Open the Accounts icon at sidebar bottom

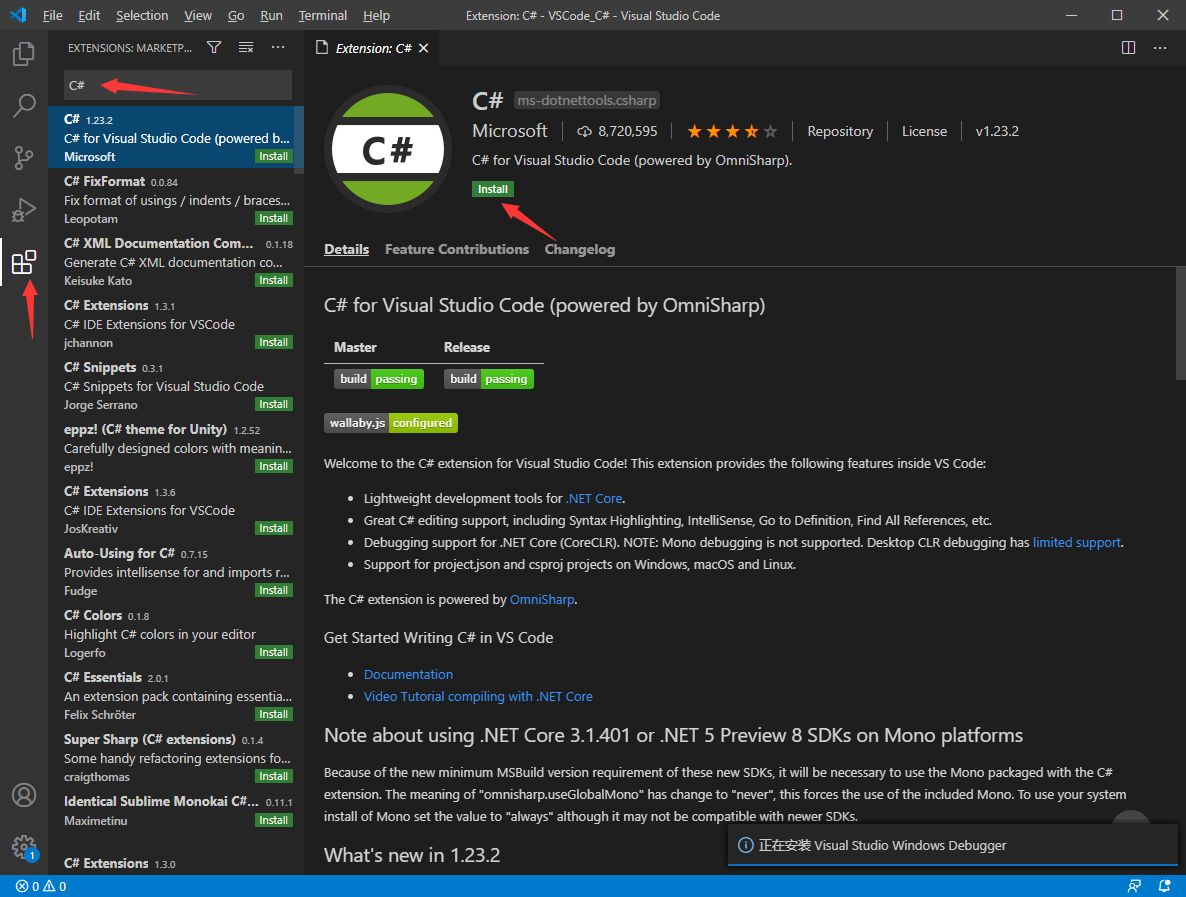[x=23, y=795]
